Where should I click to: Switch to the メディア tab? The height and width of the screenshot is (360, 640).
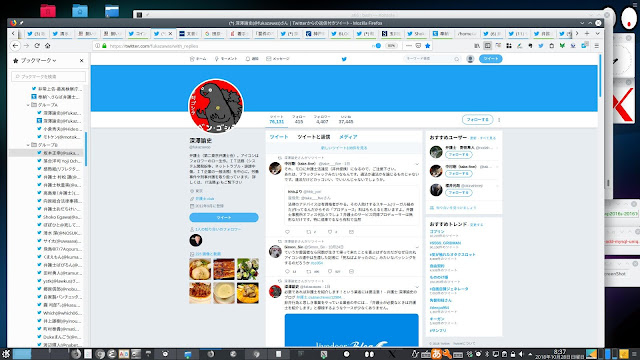[x=348, y=137]
